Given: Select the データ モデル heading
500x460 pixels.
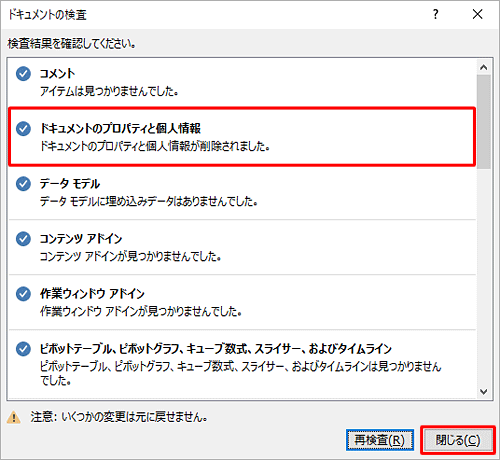Looking at the screenshot, I should [x=70, y=184].
